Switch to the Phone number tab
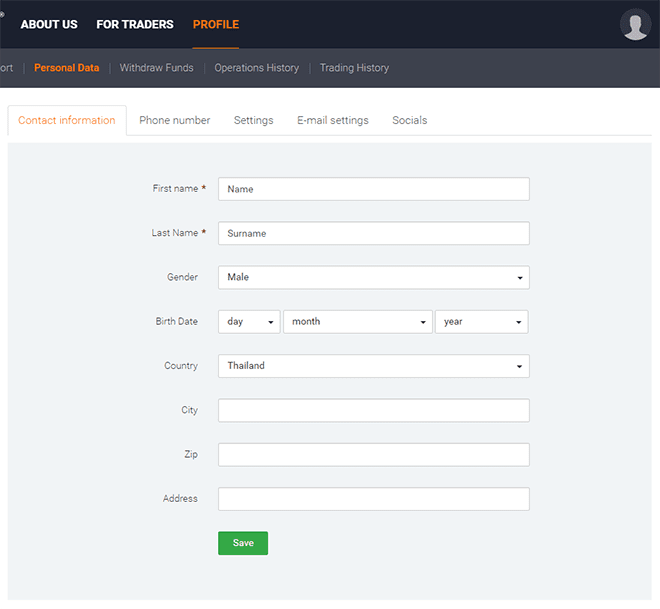The height and width of the screenshot is (609, 660). (x=175, y=120)
